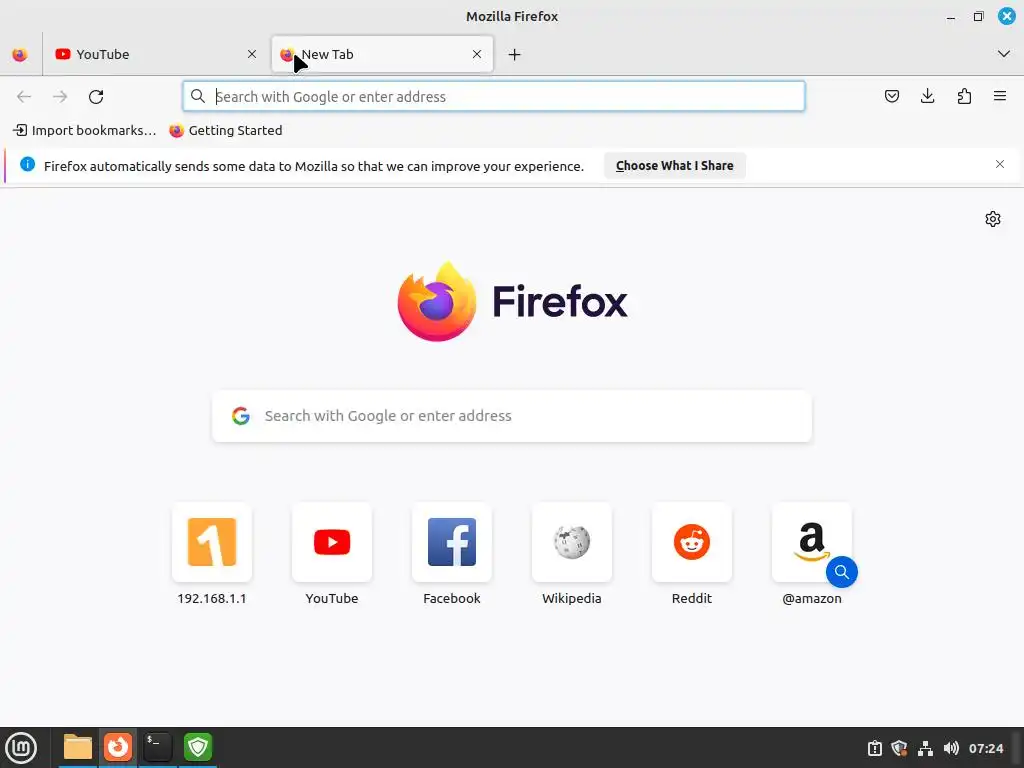Select the New Tab tab
This screenshot has height=768, width=1024.
[x=382, y=54]
